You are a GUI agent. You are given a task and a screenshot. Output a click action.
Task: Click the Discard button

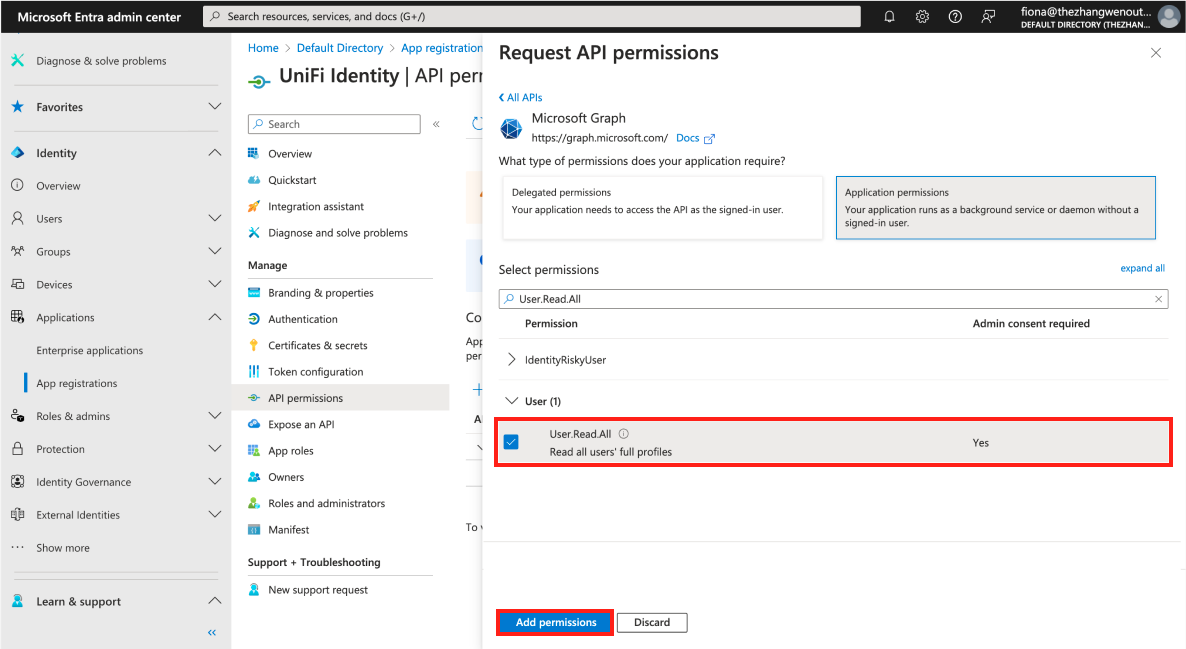click(x=652, y=623)
